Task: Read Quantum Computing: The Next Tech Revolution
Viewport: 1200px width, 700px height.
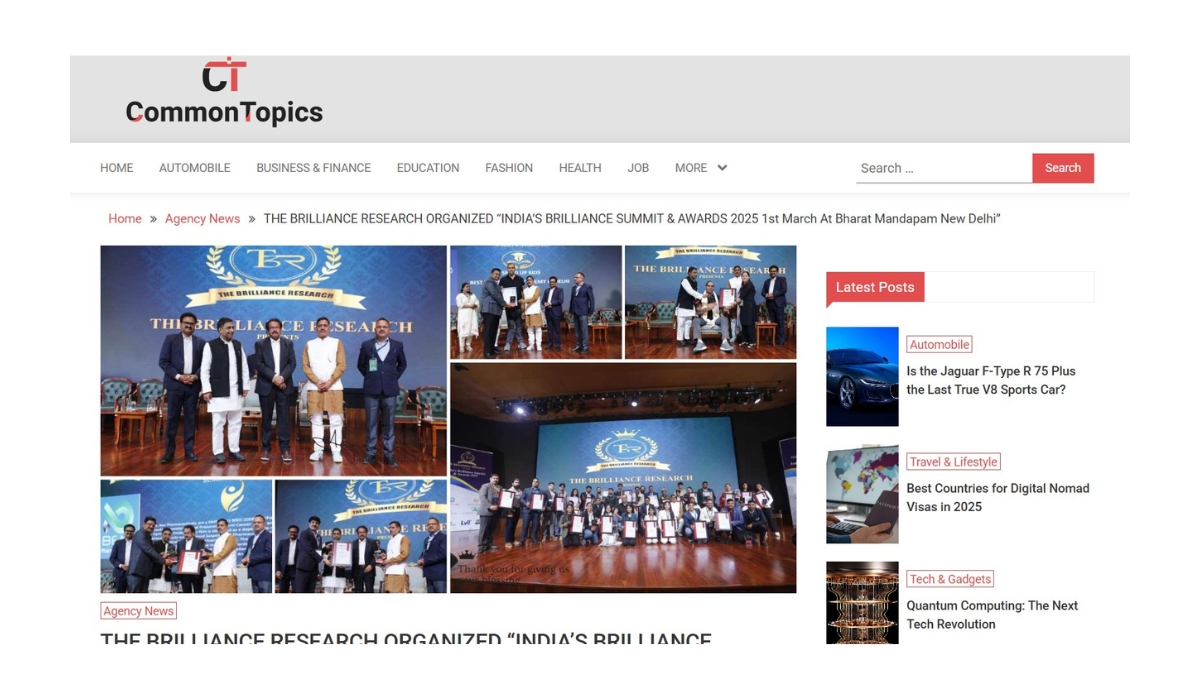Action: click(x=992, y=615)
